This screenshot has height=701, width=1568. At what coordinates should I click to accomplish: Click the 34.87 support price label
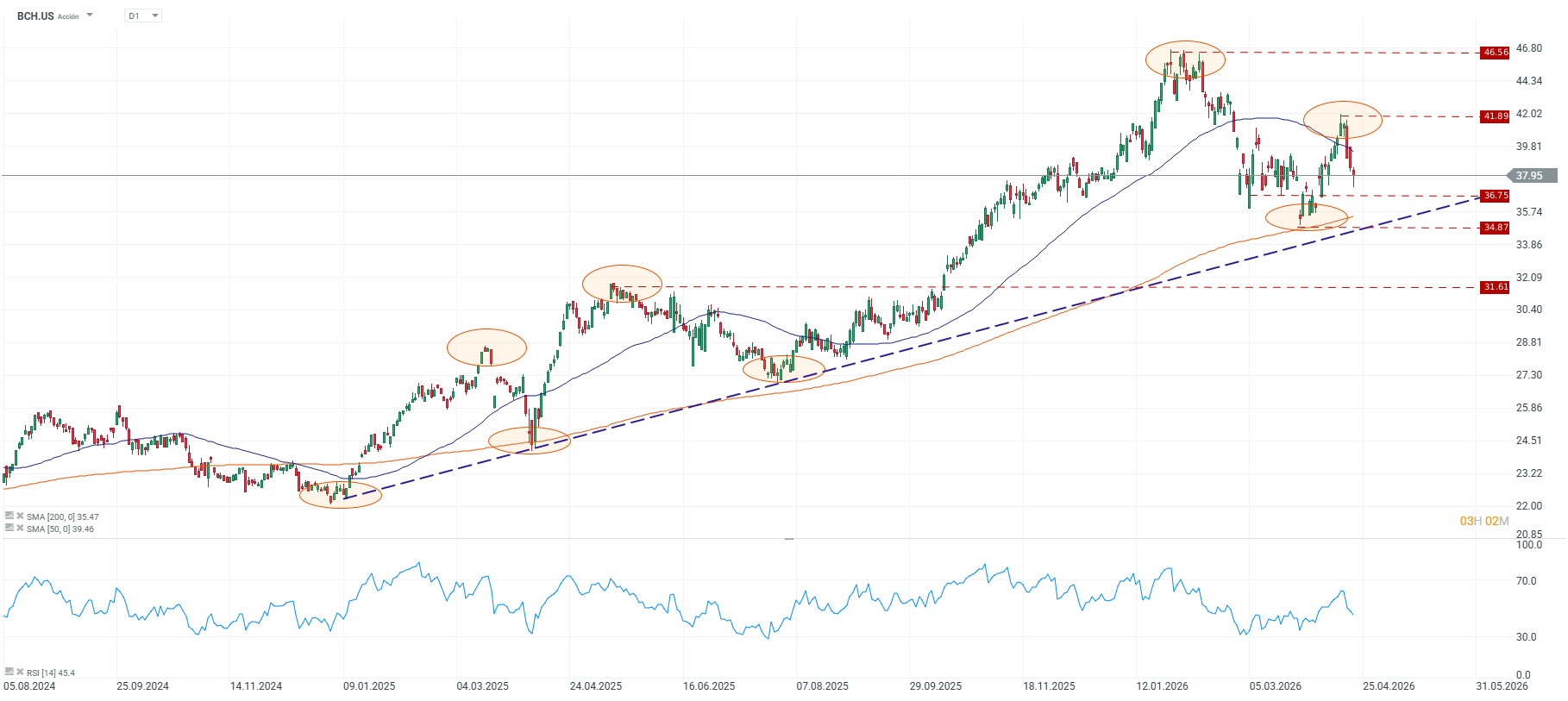[1495, 228]
